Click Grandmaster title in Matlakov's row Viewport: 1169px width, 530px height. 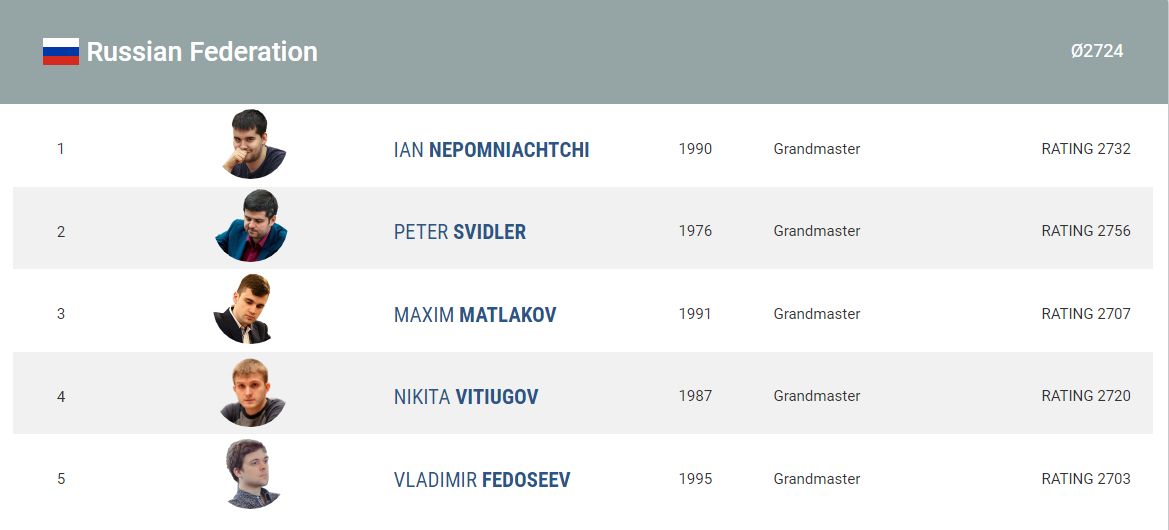[x=816, y=314]
